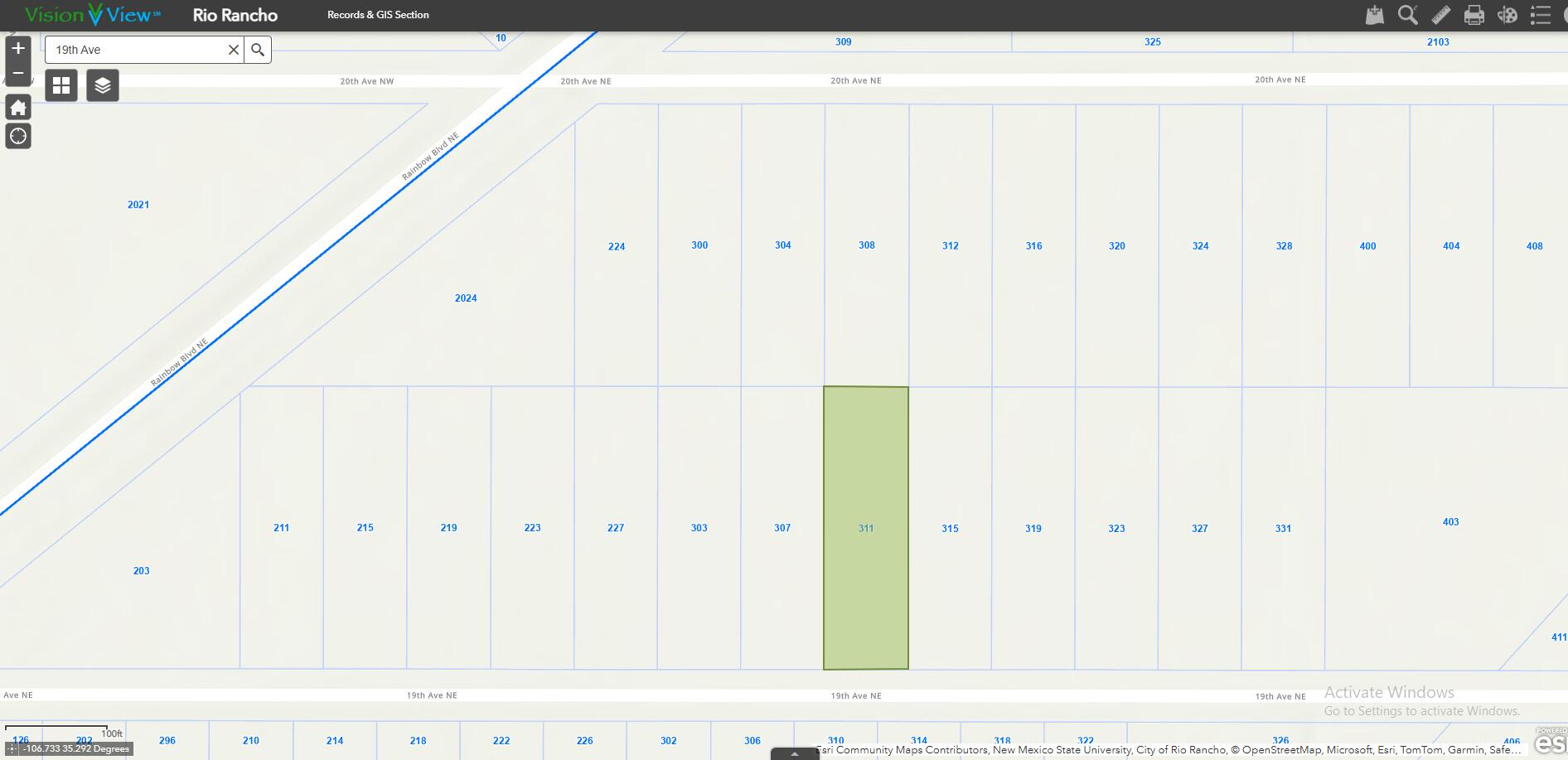
Task: Click inside the 19th Ave search field
Action: click(138, 50)
